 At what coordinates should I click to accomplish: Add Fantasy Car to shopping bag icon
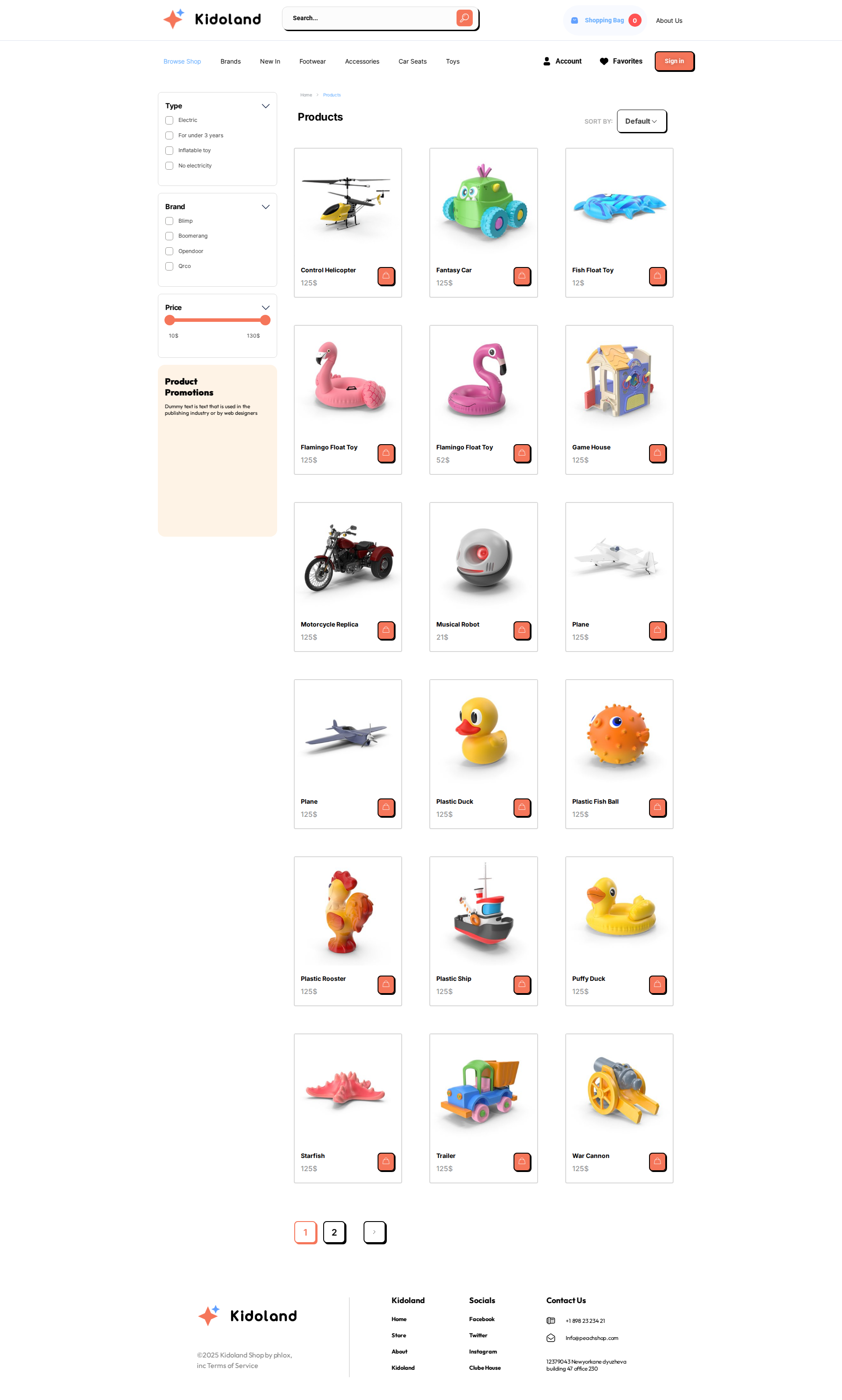[522, 276]
